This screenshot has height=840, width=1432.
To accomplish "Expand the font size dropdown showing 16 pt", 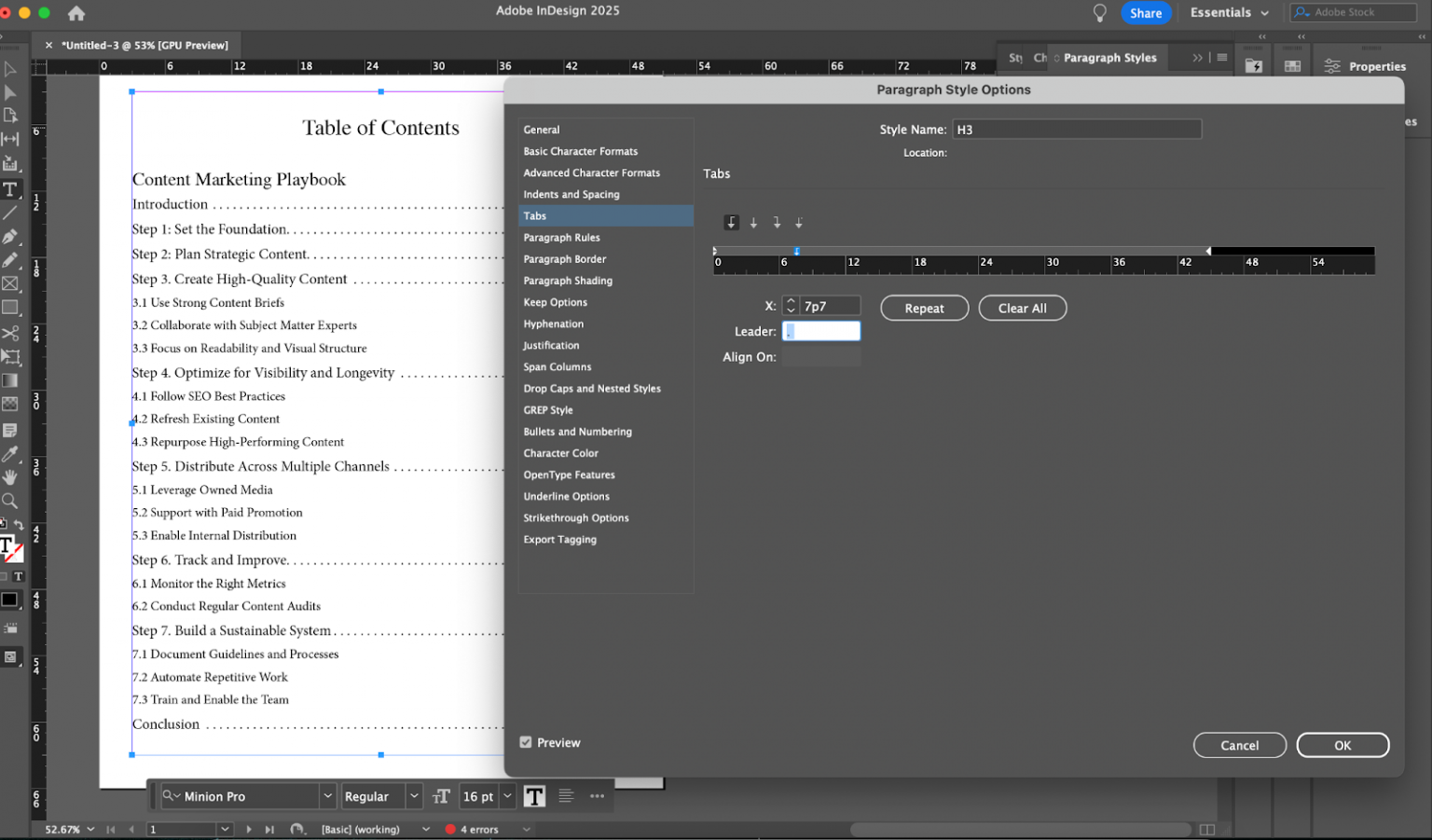I will pos(508,796).
